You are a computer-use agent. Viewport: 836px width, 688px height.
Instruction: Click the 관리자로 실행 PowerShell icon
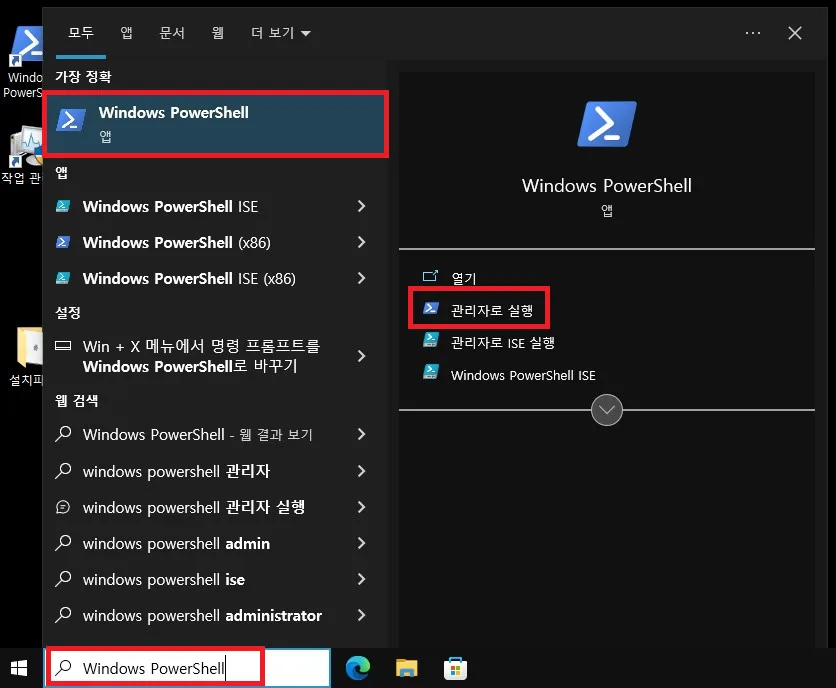431,308
